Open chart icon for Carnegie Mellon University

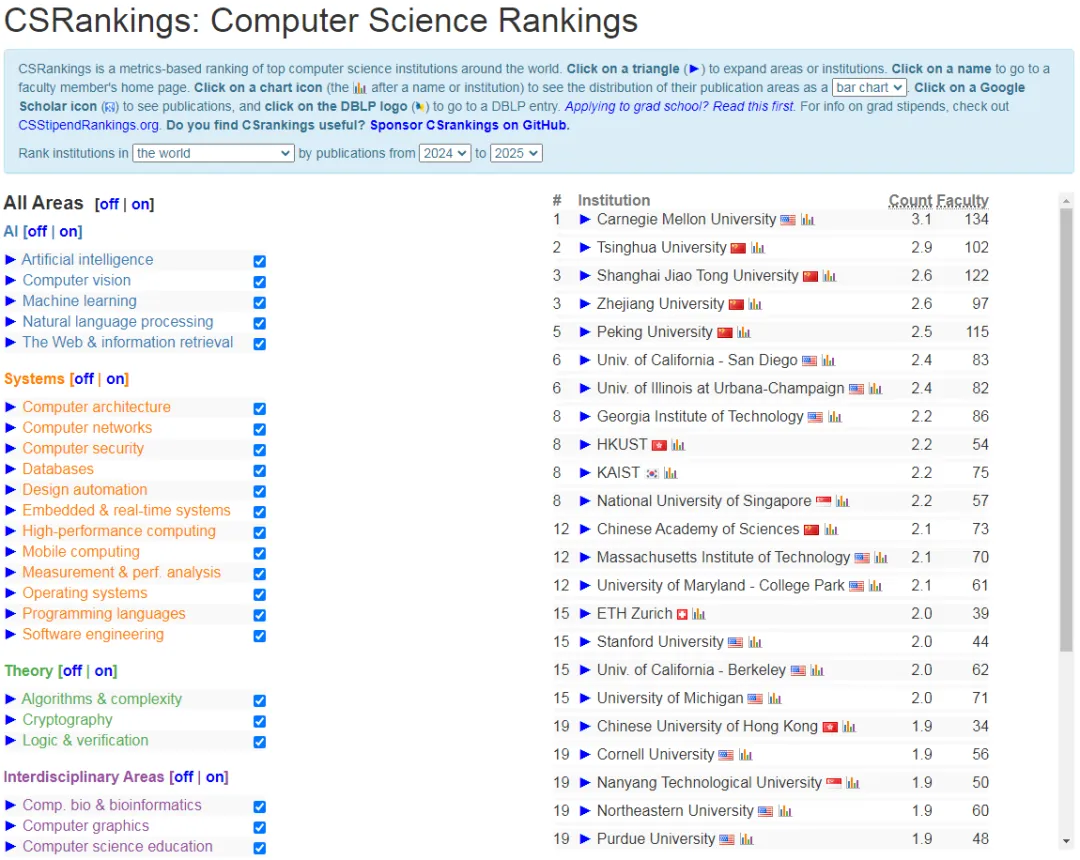(807, 220)
